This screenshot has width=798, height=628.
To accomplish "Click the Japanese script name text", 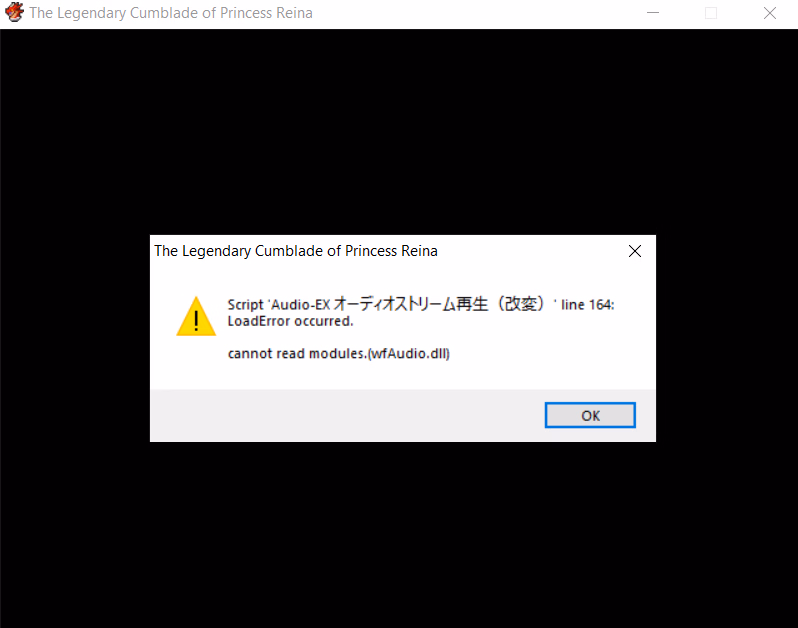I will tap(438, 304).
